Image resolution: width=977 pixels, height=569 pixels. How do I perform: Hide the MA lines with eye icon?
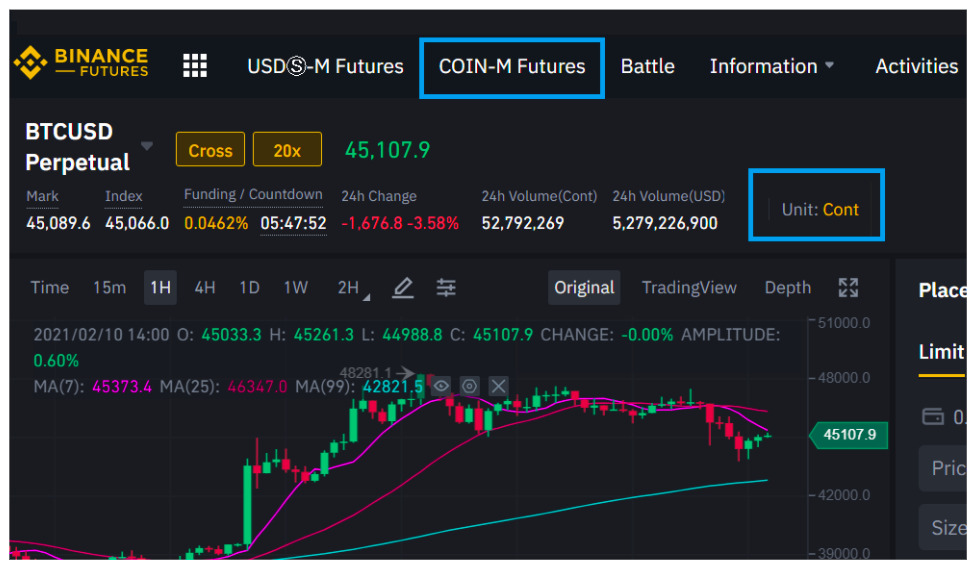coord(441,385)
